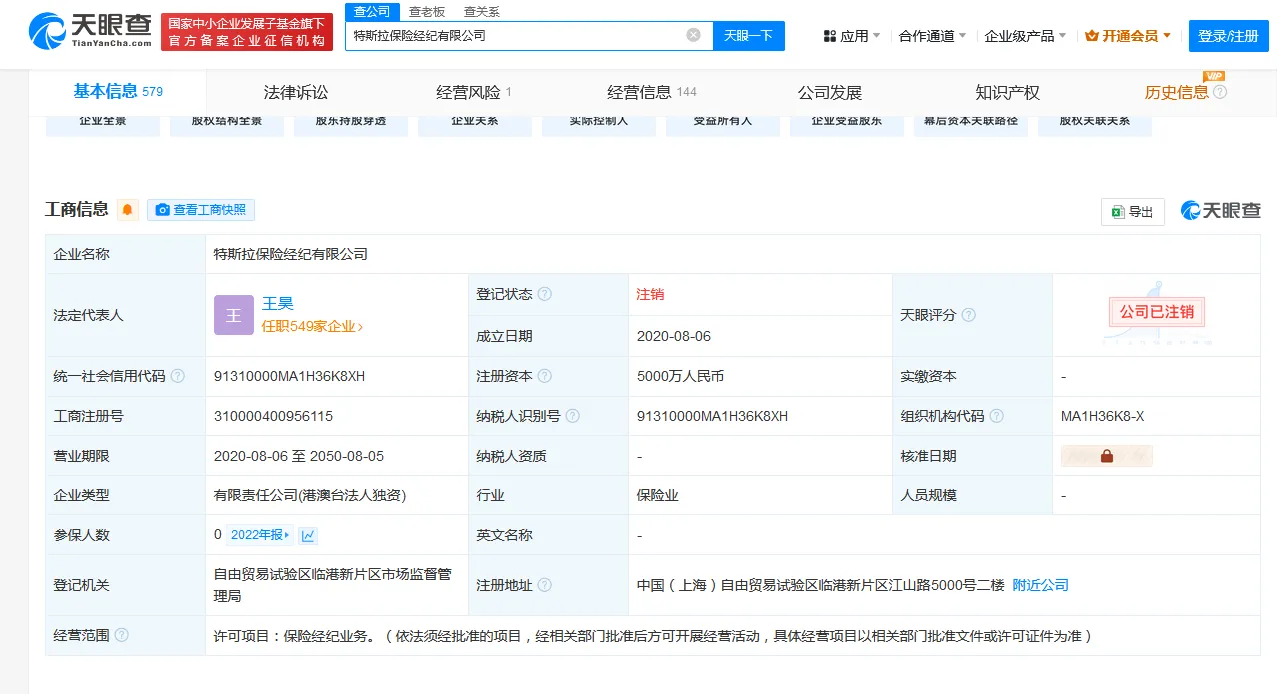Click the locked 核准日期 value
Viewport: 1277px width, 694px height.
coord(1106,456)
